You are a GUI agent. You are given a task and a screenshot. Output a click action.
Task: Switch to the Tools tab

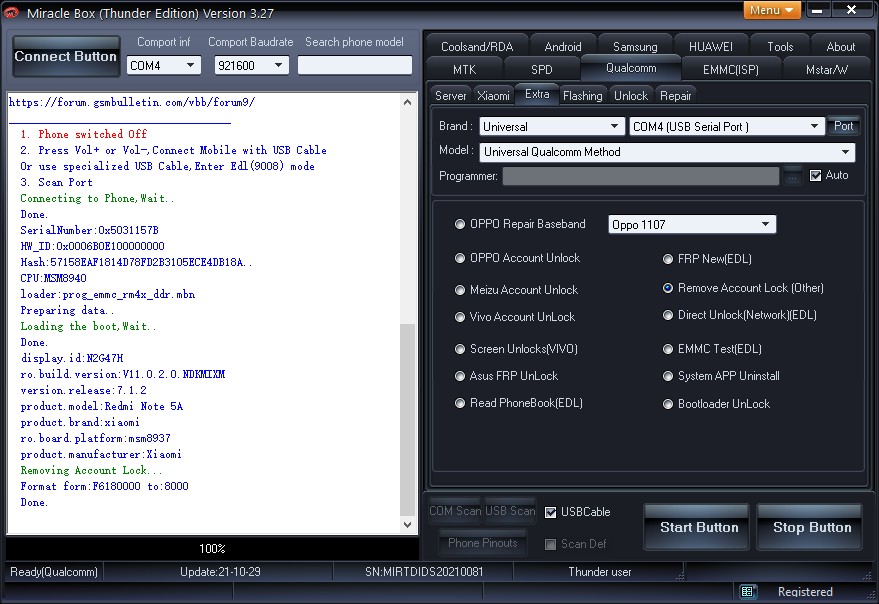point(780,47)
